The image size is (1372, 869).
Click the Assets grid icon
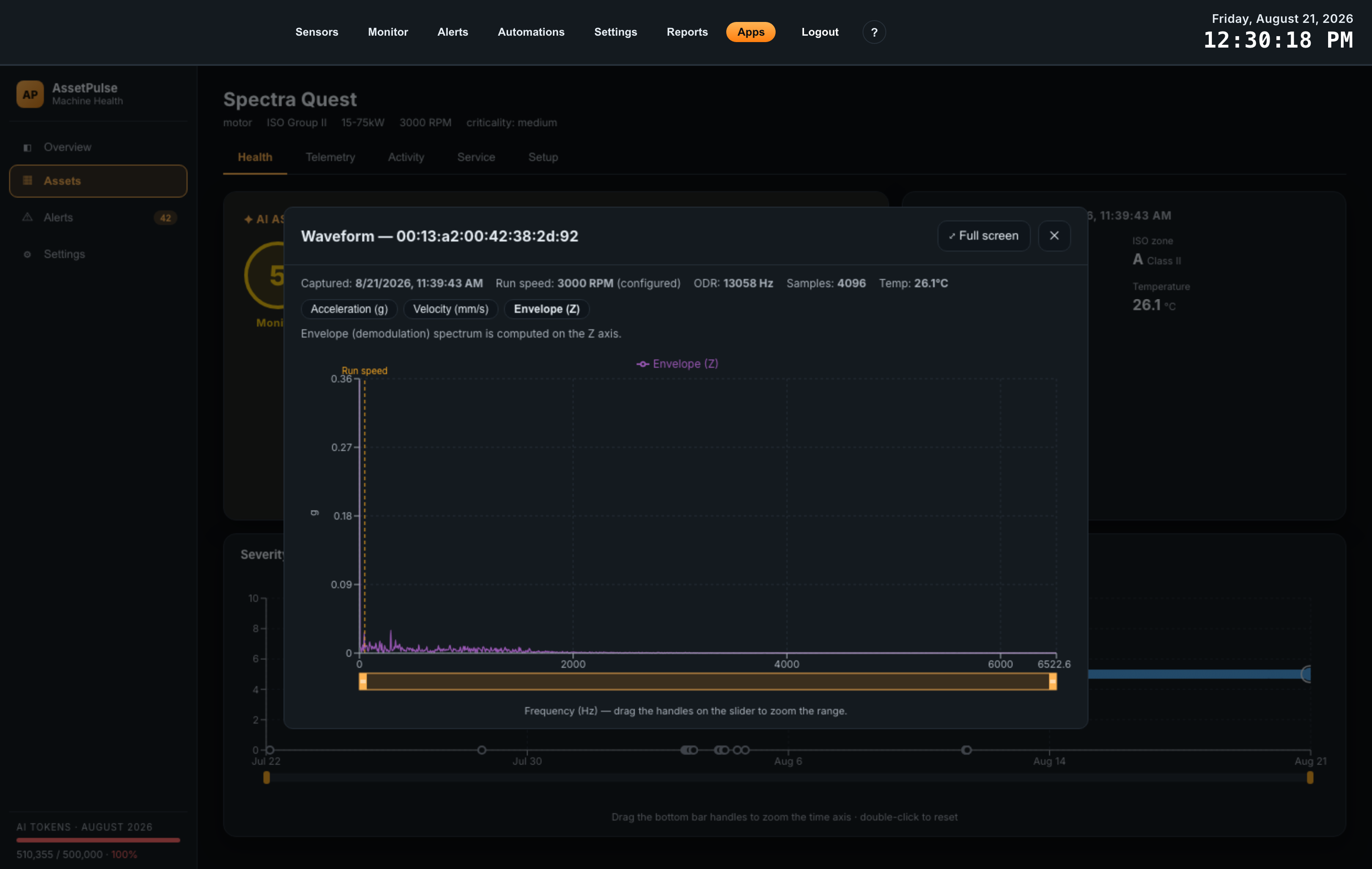pos(27,181)
